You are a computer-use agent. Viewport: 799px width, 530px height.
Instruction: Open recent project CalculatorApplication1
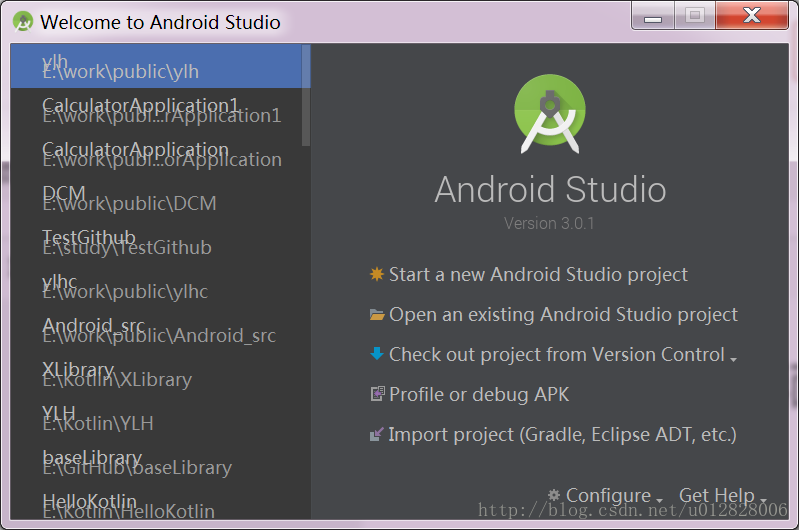tap(156, 110)
